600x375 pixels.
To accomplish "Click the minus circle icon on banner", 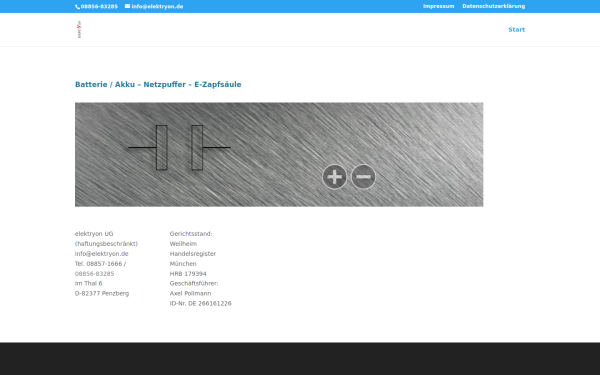I will point(363,177).
